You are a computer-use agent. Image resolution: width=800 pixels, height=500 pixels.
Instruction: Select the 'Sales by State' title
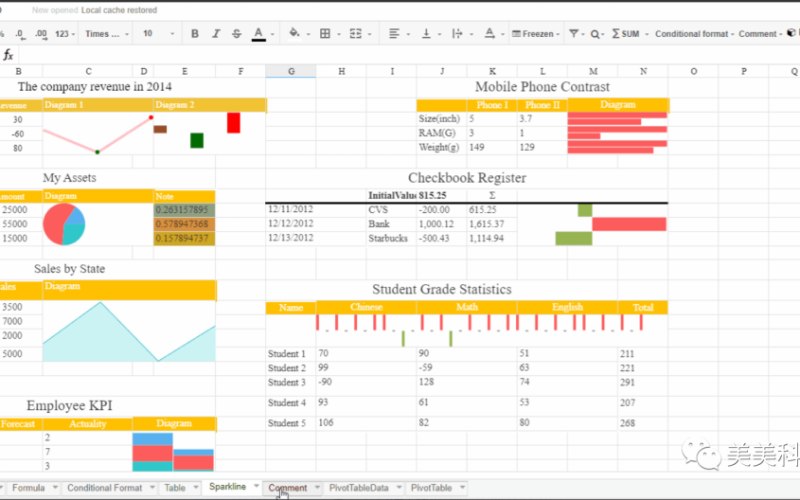click(69, 269)
